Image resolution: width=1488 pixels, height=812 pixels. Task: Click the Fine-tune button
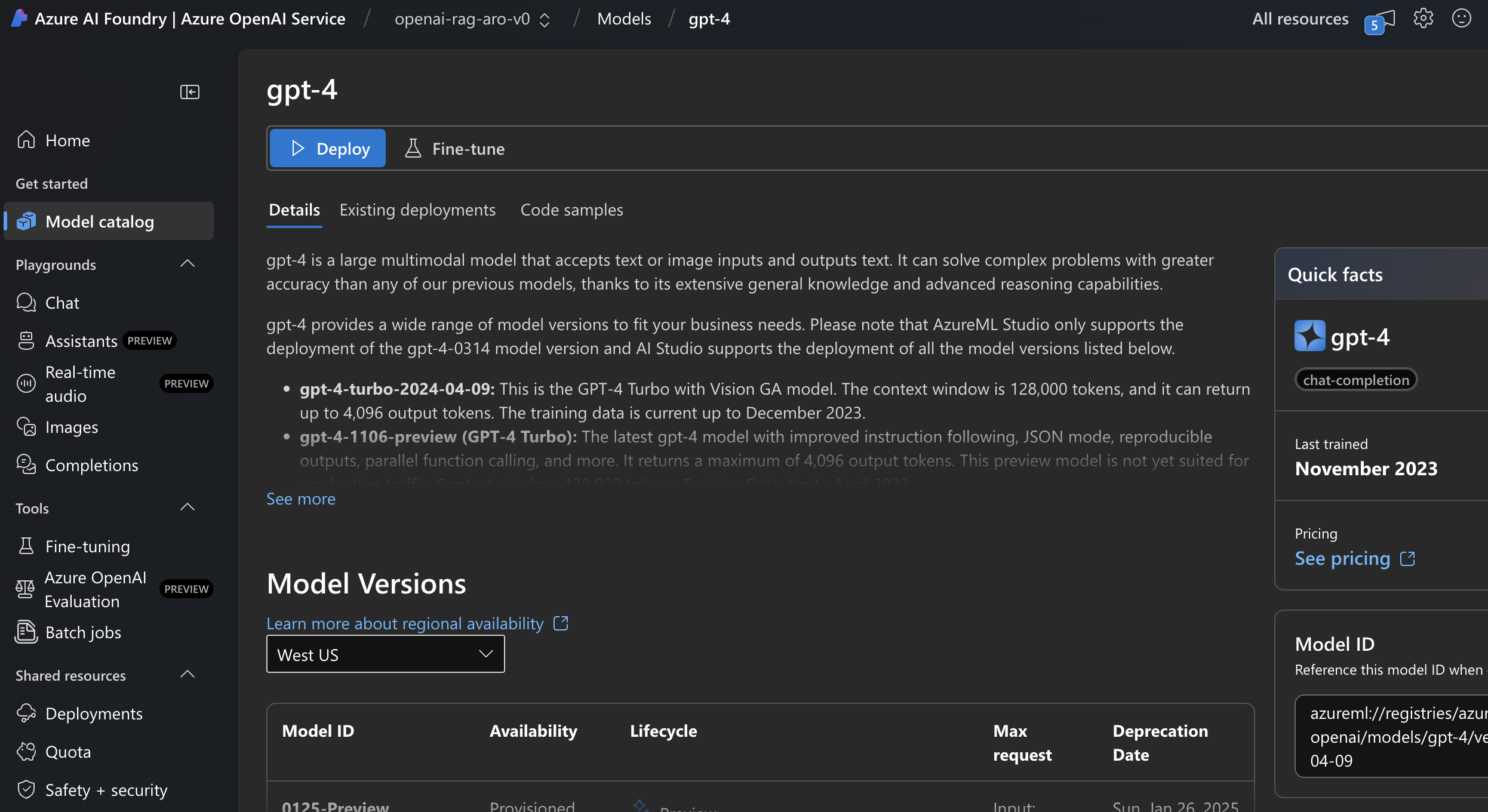coord(455,148)
